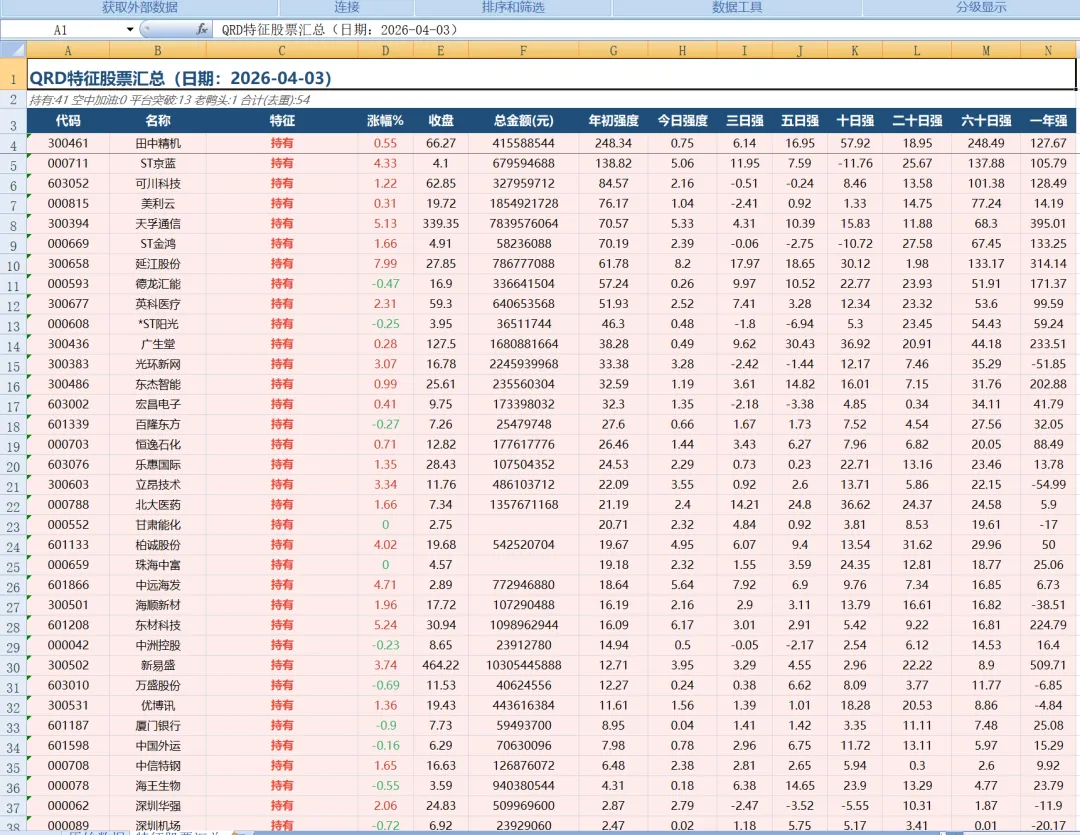Click the 代码 column heading cell
Viewport: 1080px width, 835px height.
68,121
